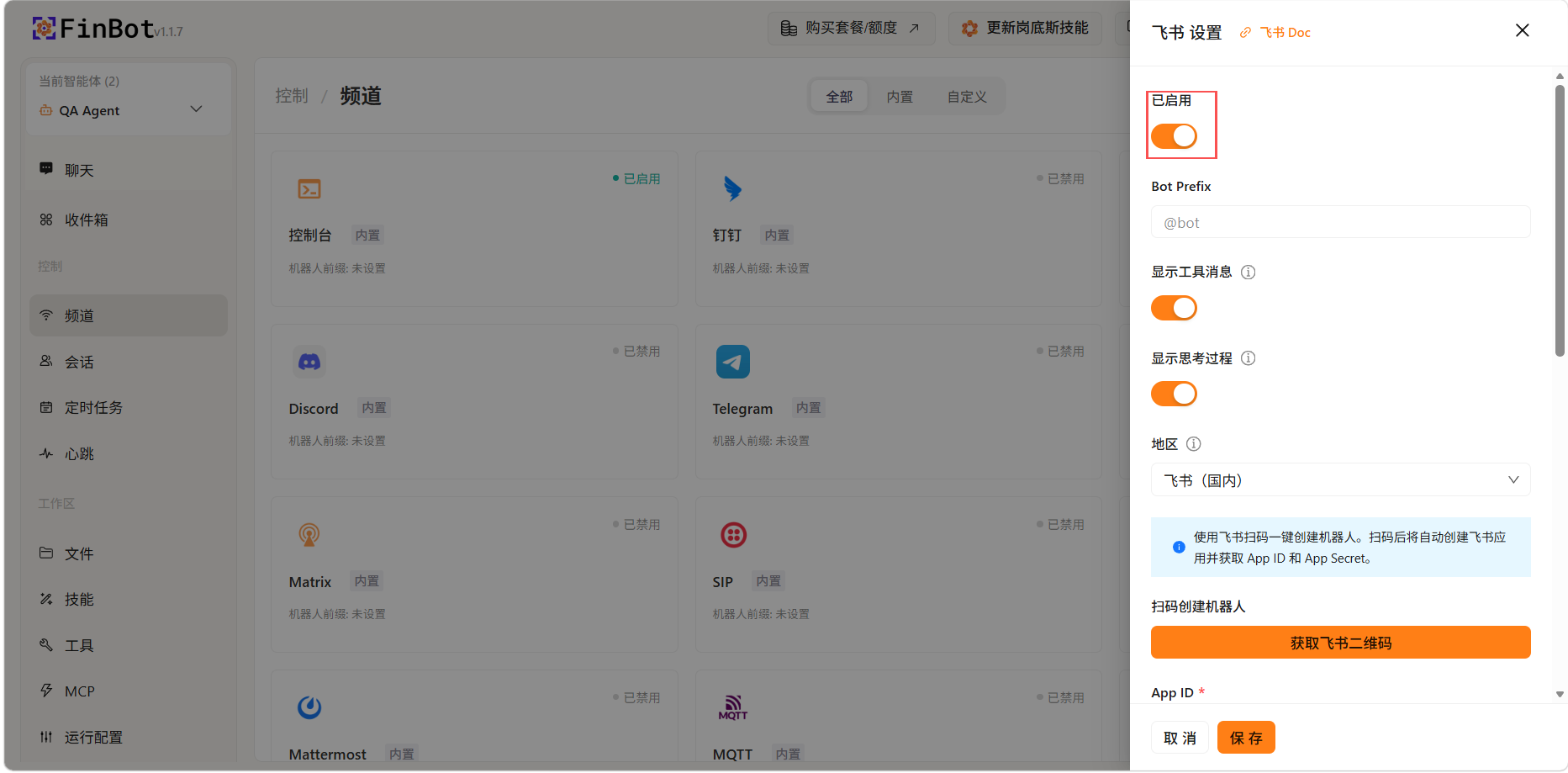Click the Telegram card title
This screenshot has width=1568, height=773.
(742, 409)
